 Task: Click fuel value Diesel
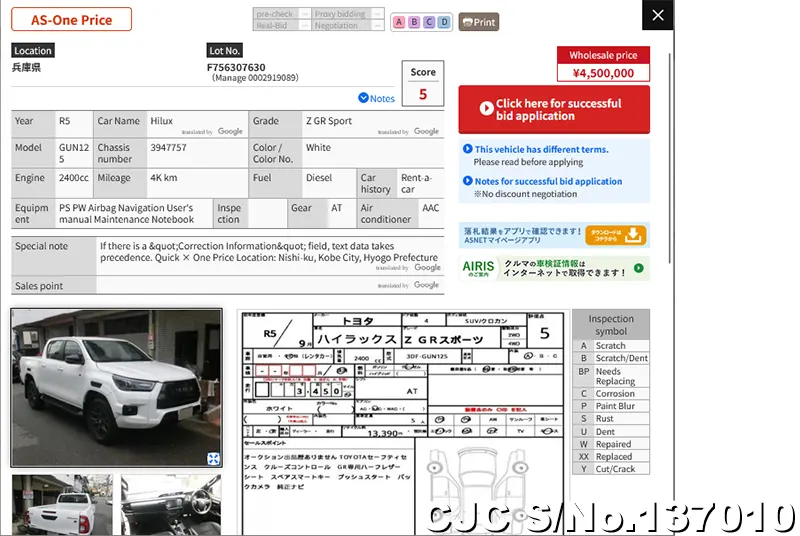[319, 177]
